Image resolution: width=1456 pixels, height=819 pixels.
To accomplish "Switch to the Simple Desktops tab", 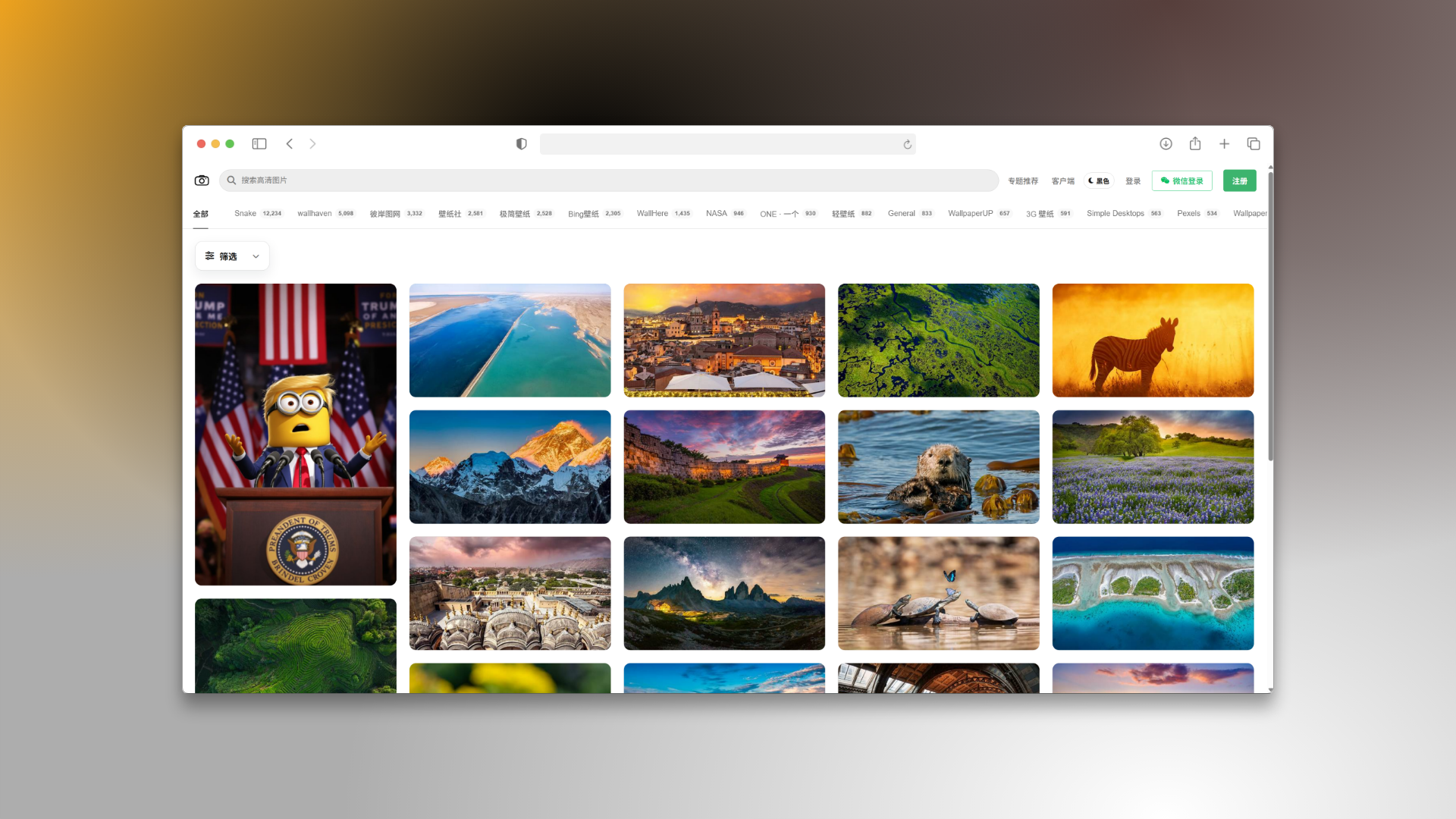I will [x=1124, y=214].
